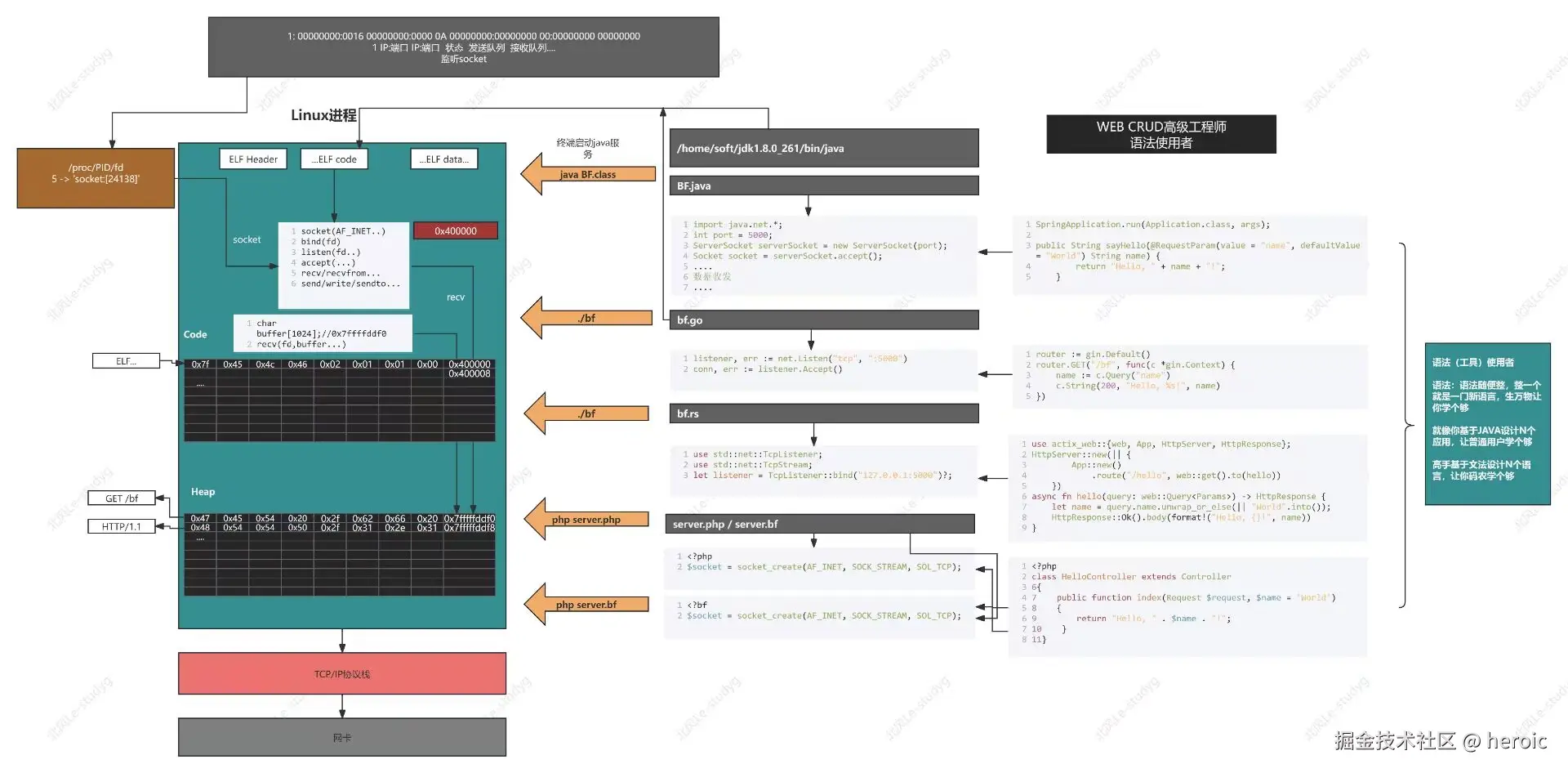Click the 'server.php / server.bf' header bar
Screen dimensions: 1568x773
coord(820,524)
